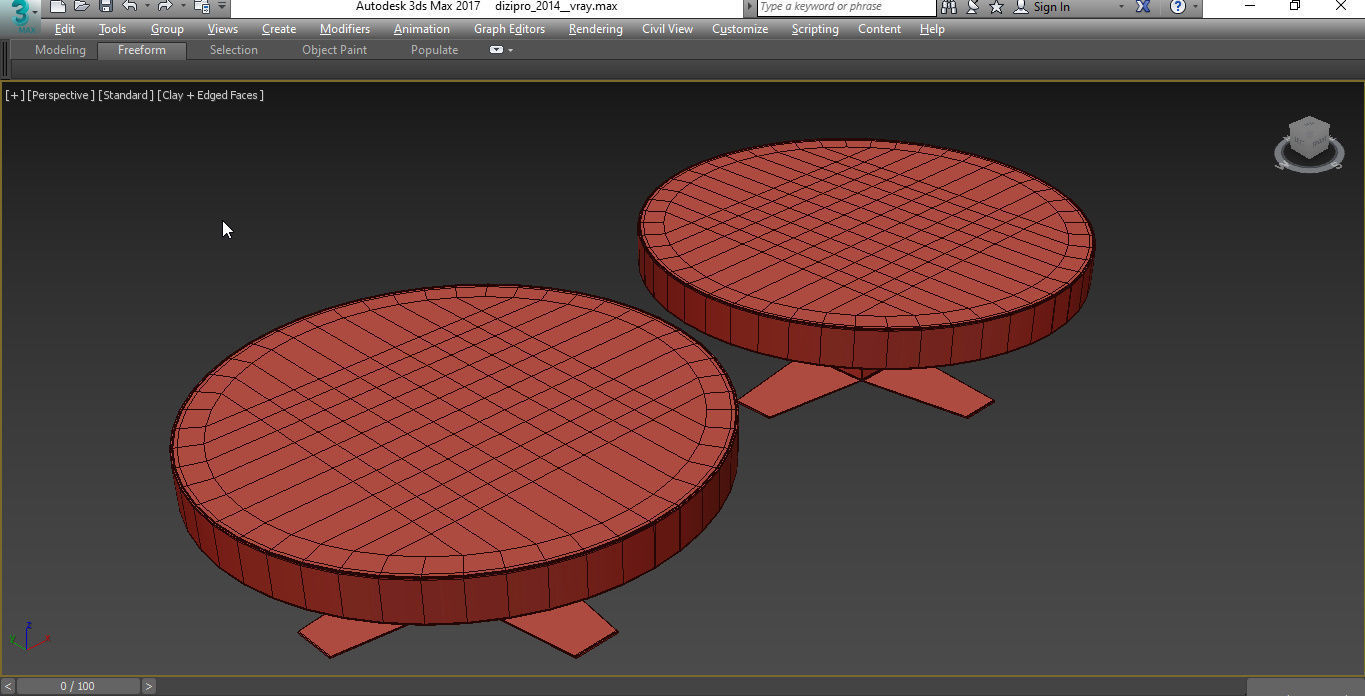Open the Views menu
The height and width of the screenshot is (696, 1365).
pyautogui.click(x=223, y=29)
